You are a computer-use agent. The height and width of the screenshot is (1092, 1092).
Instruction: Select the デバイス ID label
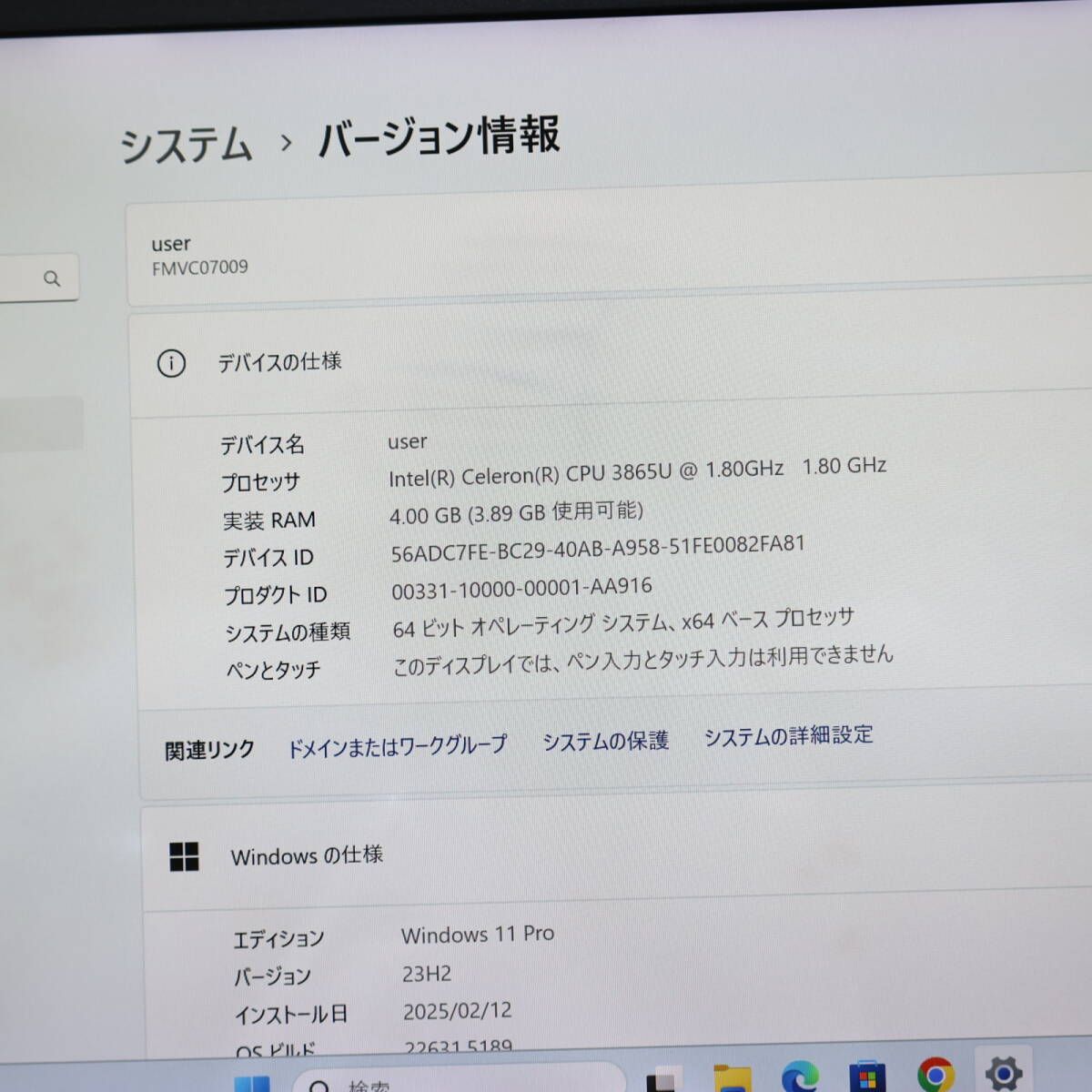pos(268,558)
